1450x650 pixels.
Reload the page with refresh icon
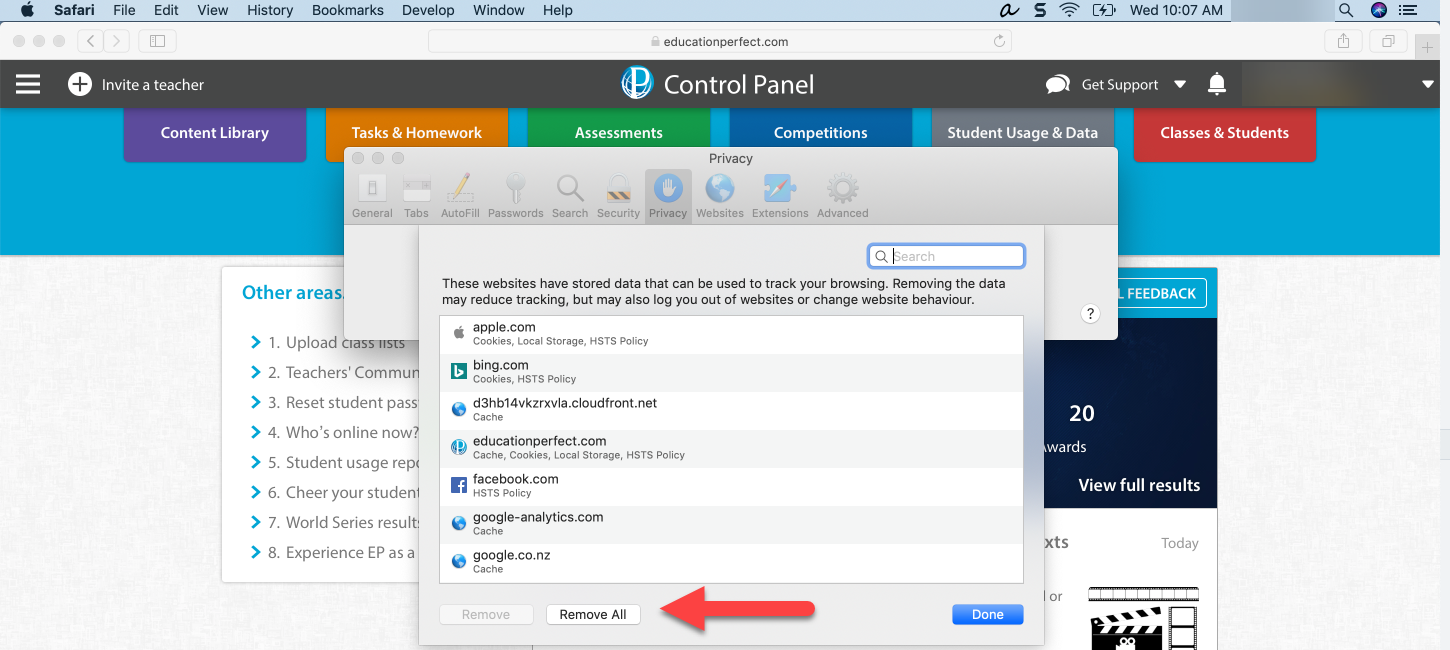(999, 41)
